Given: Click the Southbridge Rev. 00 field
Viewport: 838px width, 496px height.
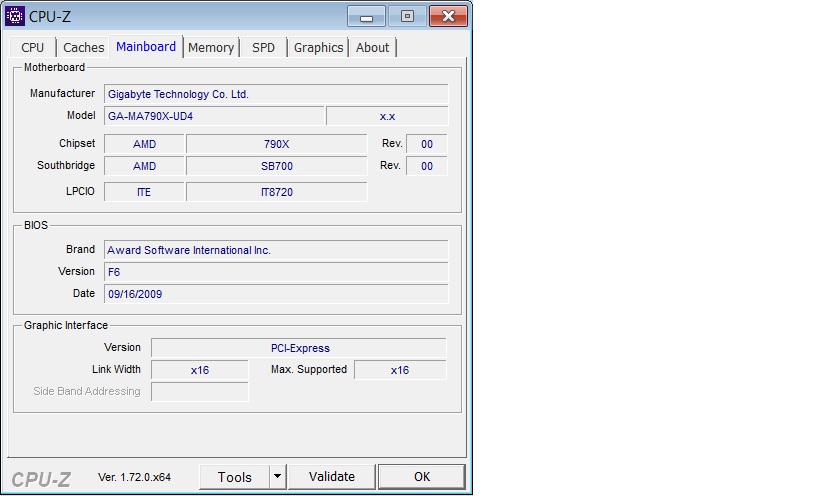Looking at the screenshot, I should [x=426, y=166].
